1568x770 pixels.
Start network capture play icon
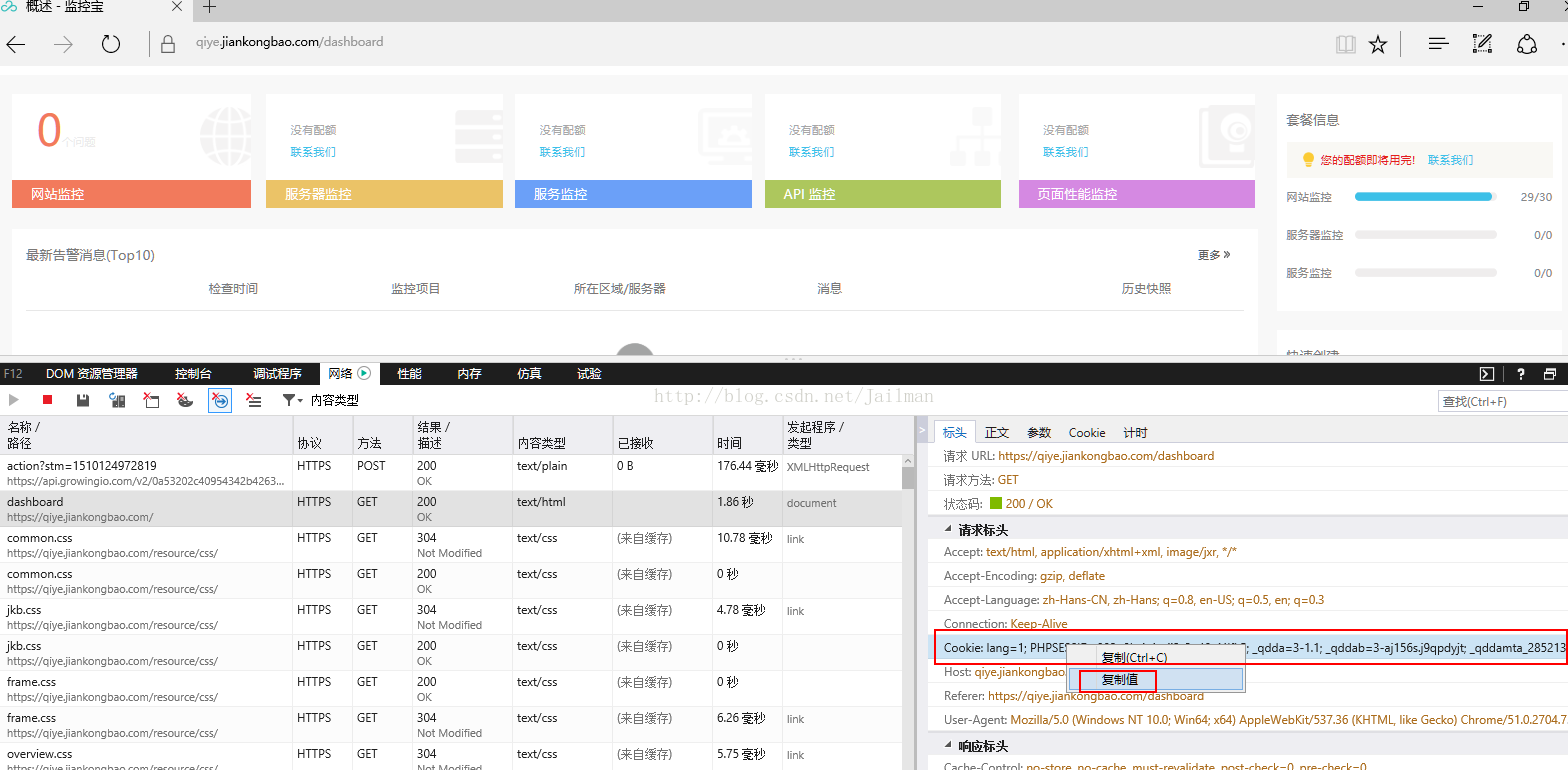(x=14, y=400)
